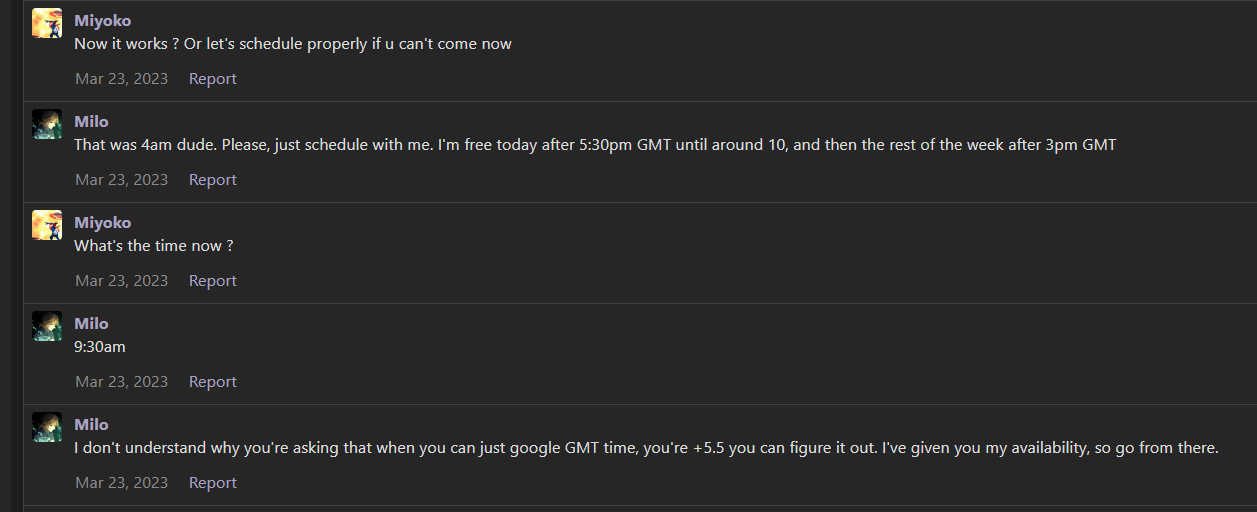1257x512 pixels.
Task: Report the "I don't understand why" message
Action: point(213,483)
